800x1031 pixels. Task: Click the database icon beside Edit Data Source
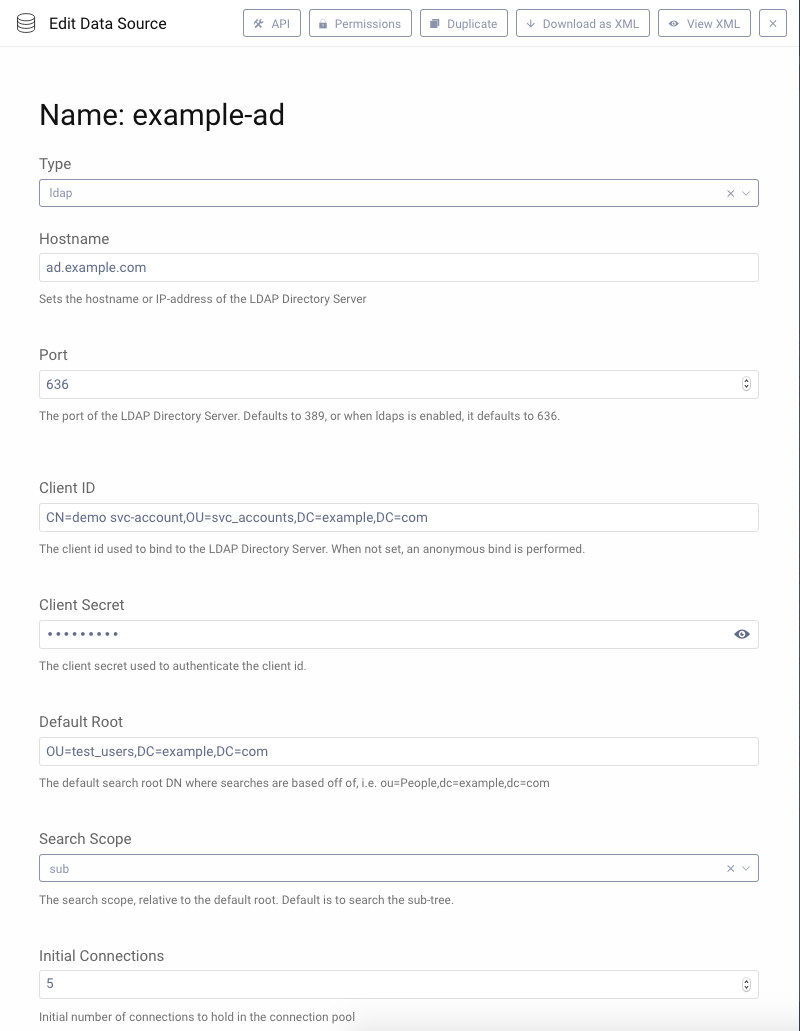pos(28,23)
